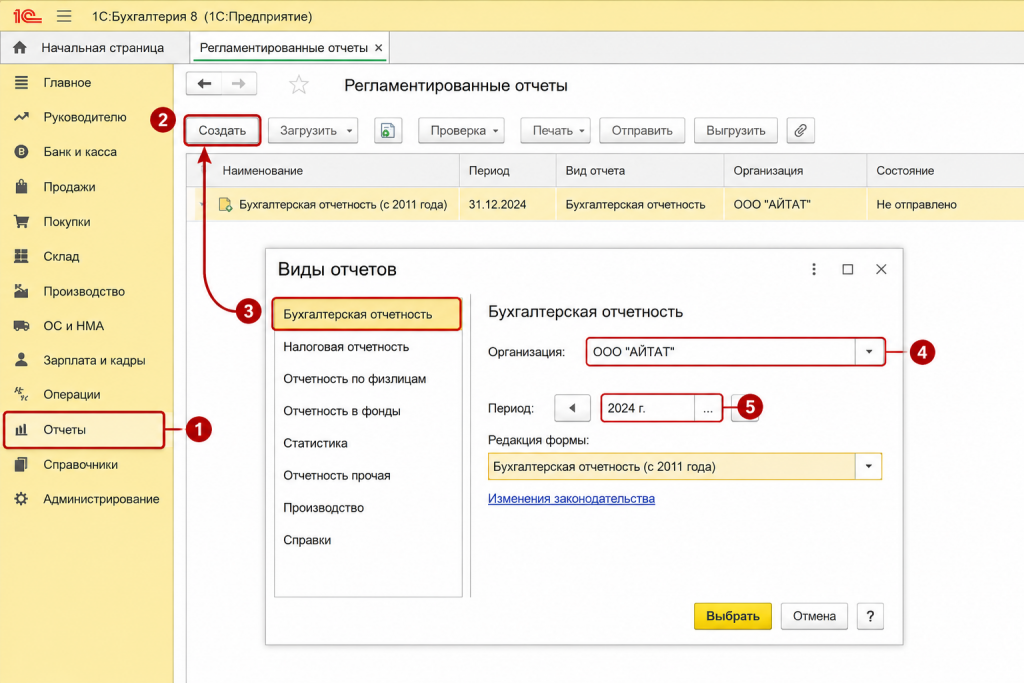The width and height of the screenshot is (1024, 683).
Task: Expand the Редакция формы dropdown arrow
Action: pyautogui.click(x=869, y=466)
